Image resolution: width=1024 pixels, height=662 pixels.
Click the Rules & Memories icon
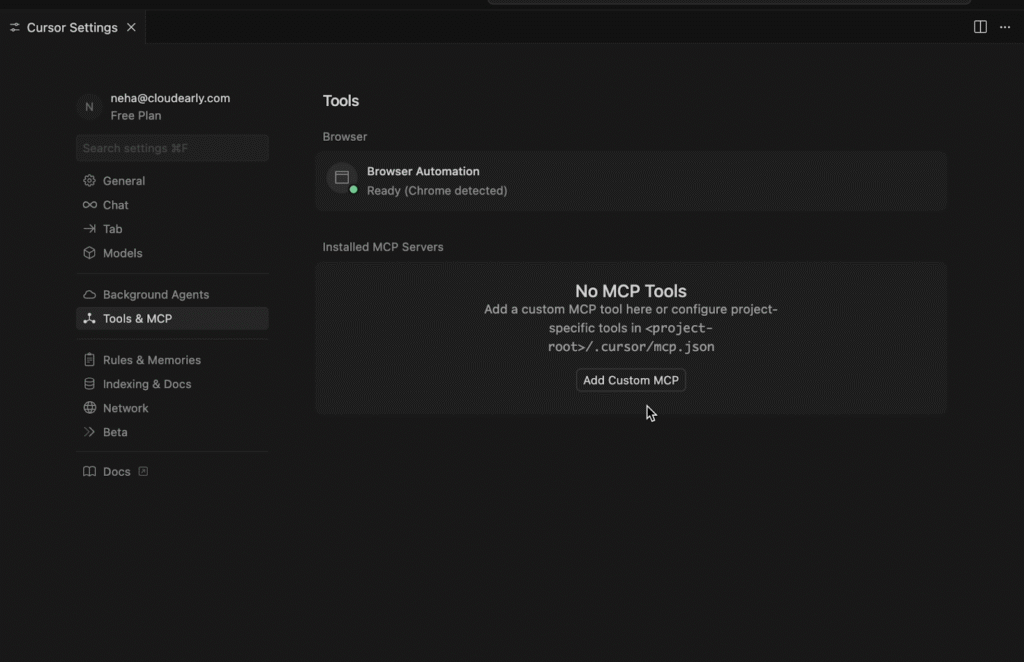(x=90, y=360)
